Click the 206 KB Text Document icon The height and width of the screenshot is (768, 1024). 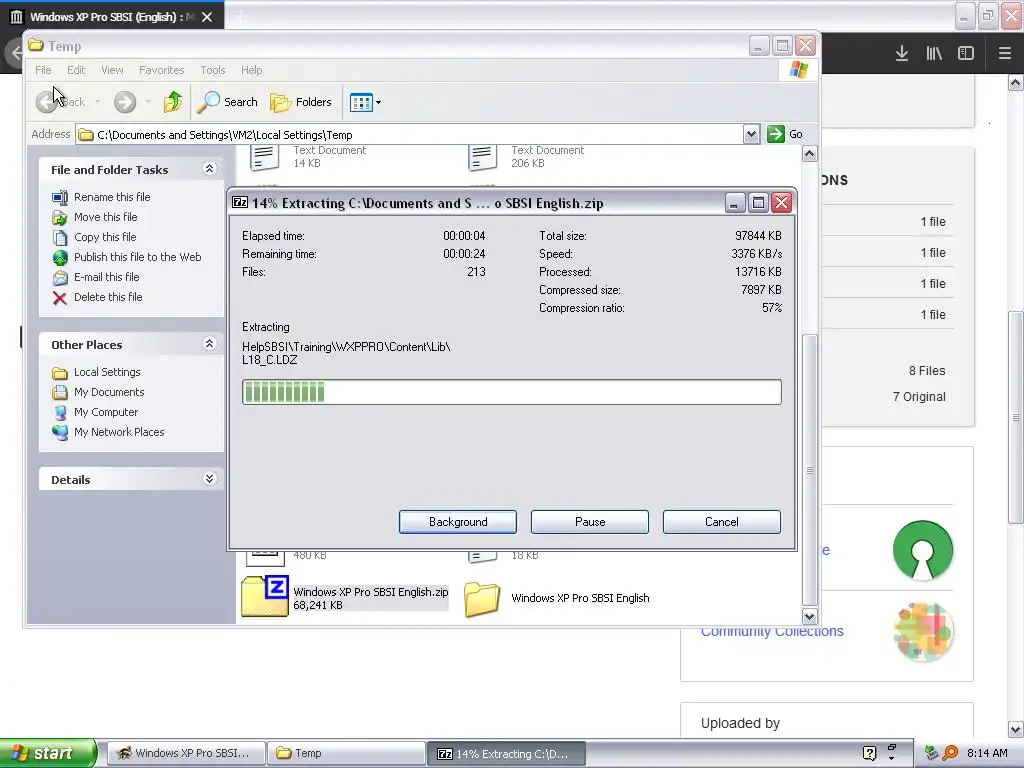483,158
